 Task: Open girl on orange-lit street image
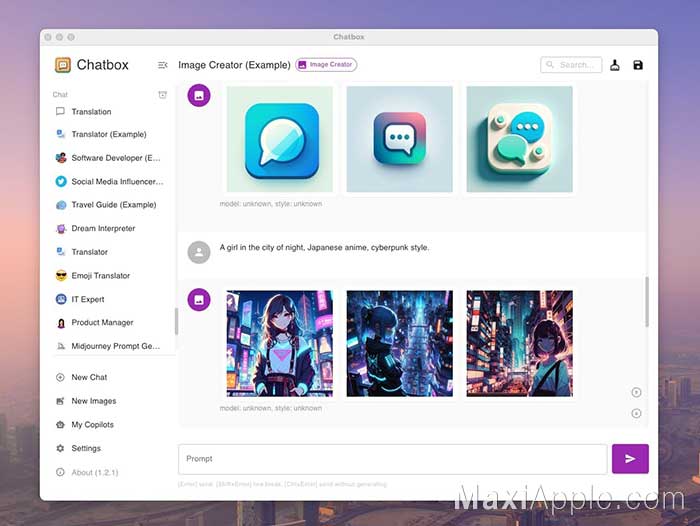pyautogui.click(x=519, y=343)
